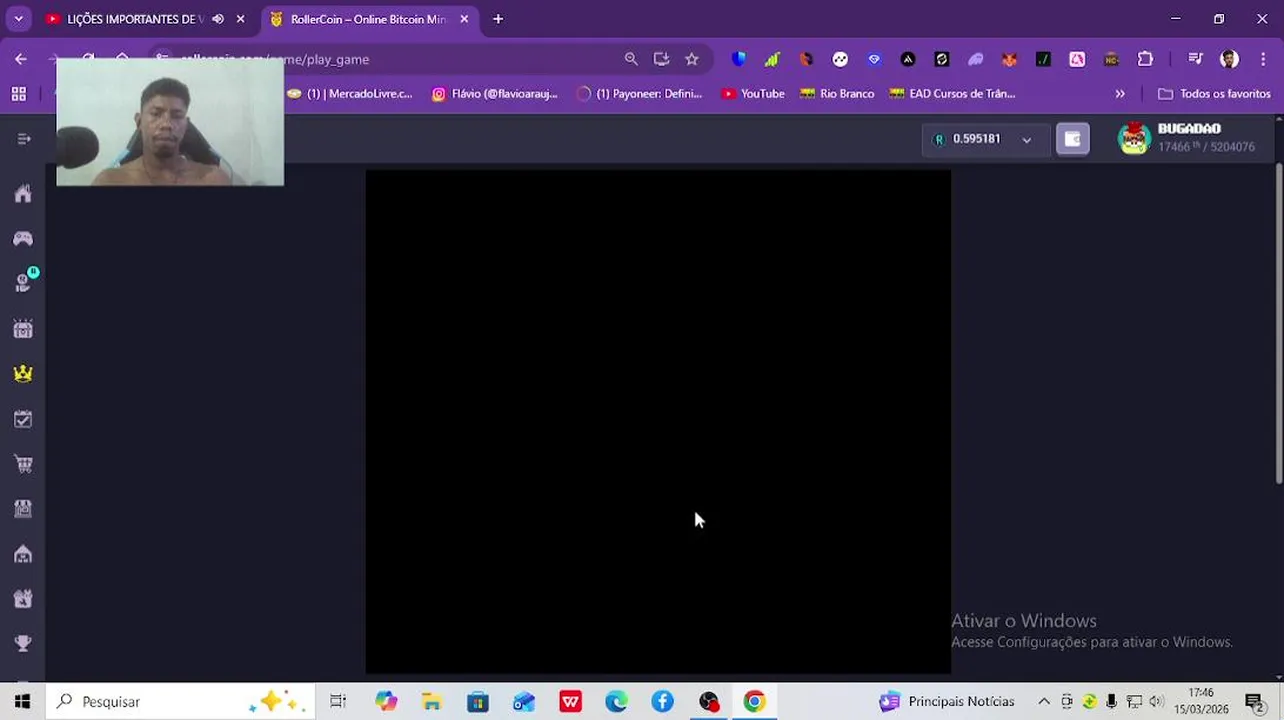Open the marketplace stall icon
The height and width of the screenshot is (720, 1284).
pyautogui.click(x=23, y=509)
